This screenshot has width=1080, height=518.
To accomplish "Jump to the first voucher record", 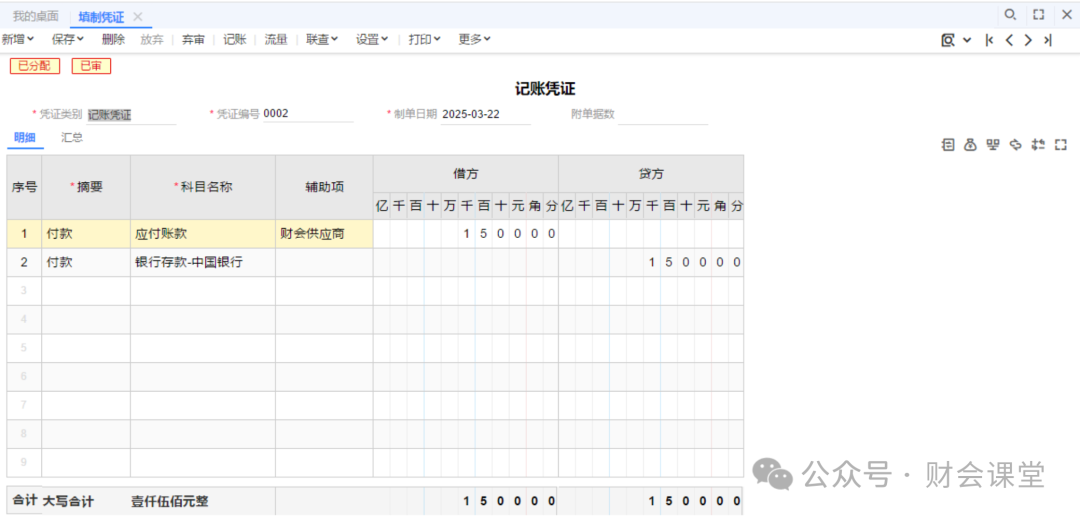I will (x=989, y=40).
